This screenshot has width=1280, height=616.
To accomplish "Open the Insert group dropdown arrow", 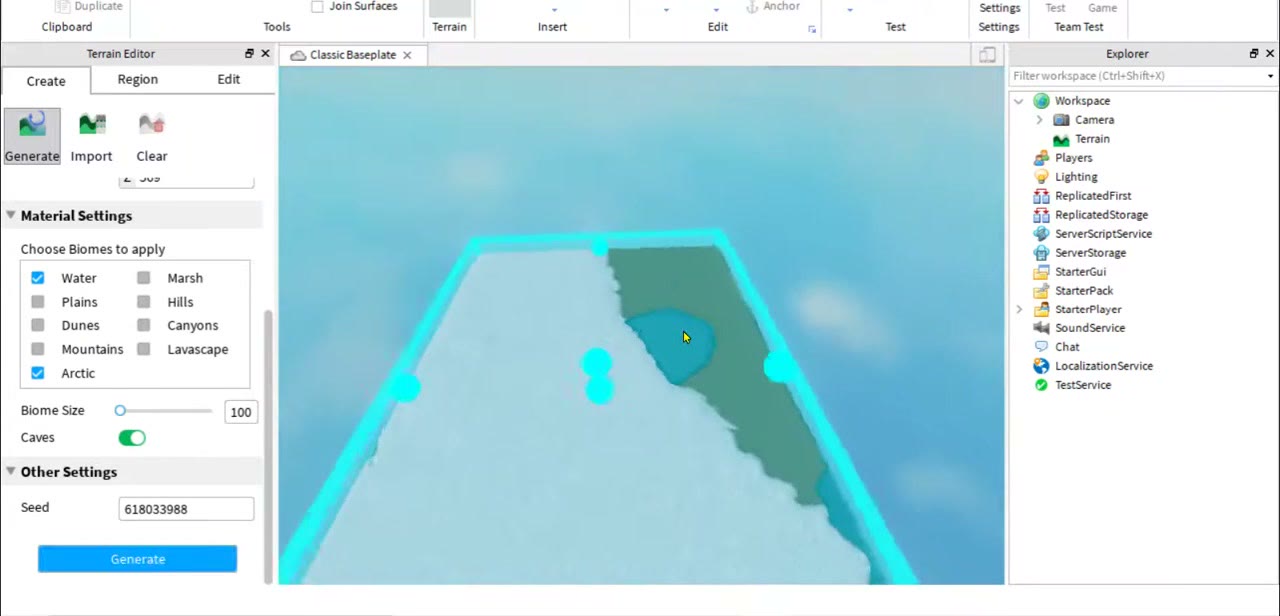I will [x=554, y=10].
